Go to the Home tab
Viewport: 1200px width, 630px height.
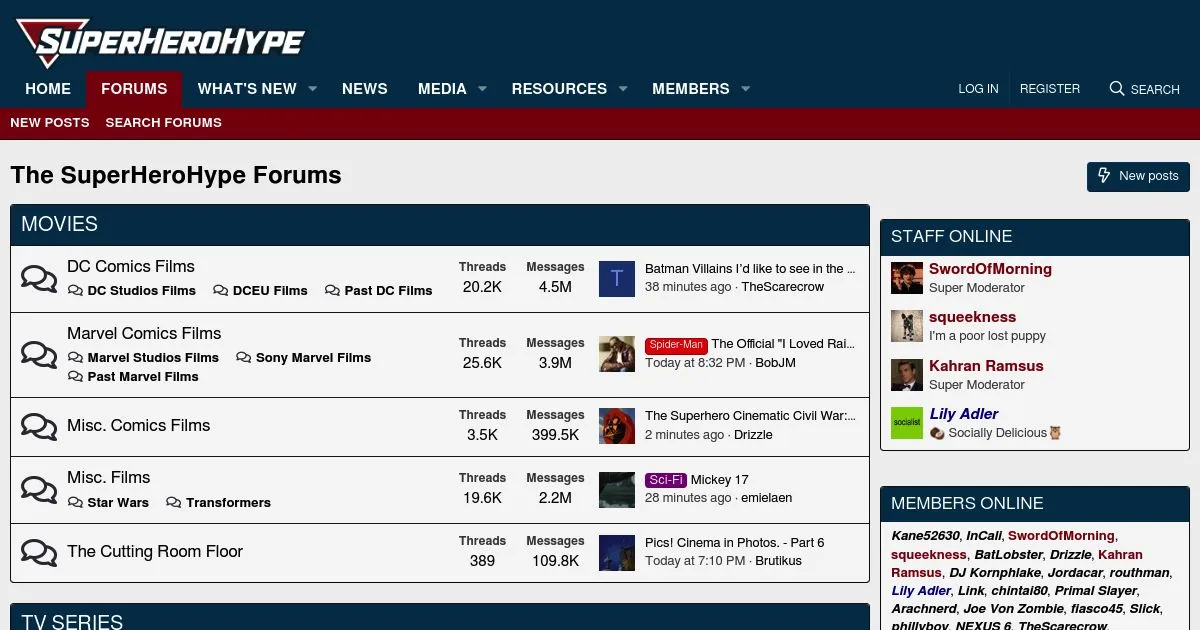pyautogui.click(x=48, y=89)
